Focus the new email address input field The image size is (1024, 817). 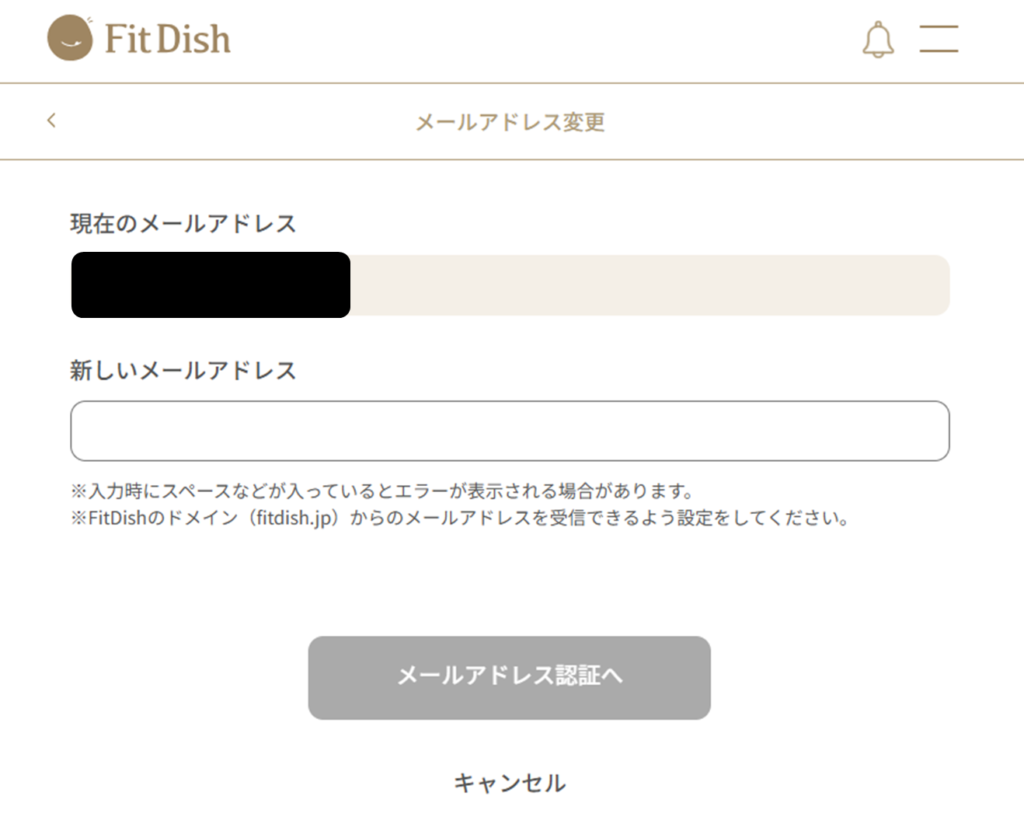[x=509, y=431]
